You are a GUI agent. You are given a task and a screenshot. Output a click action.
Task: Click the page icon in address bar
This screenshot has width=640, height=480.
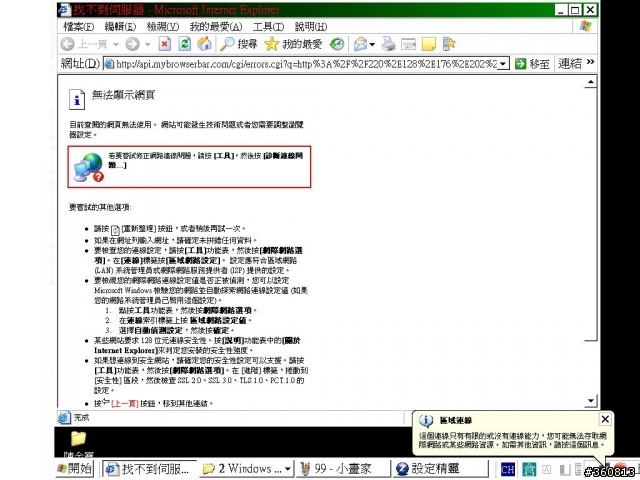point(109,64)
